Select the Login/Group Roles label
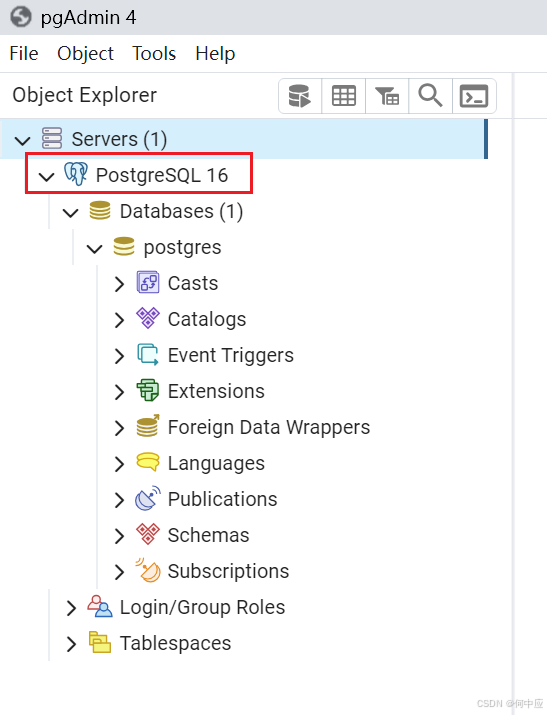The width and height of the screenshot is (547, 715). (x=202, y=607)
